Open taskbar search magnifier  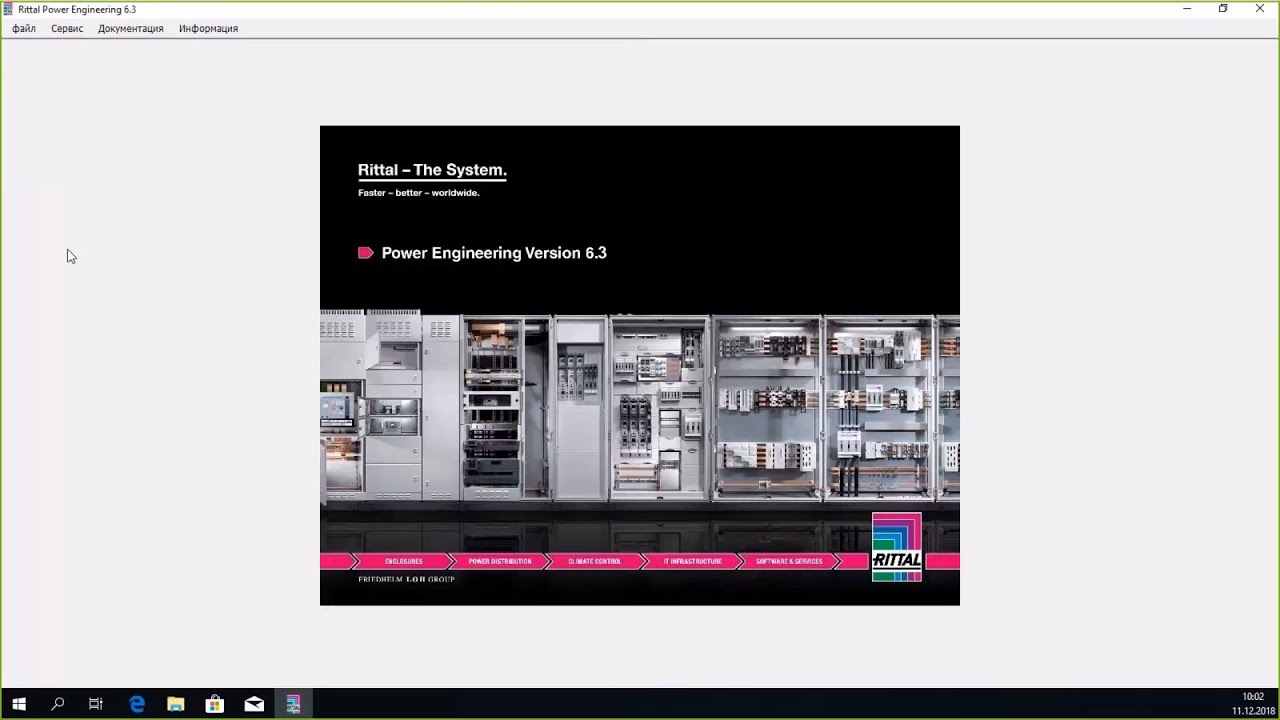click(58, 704)
